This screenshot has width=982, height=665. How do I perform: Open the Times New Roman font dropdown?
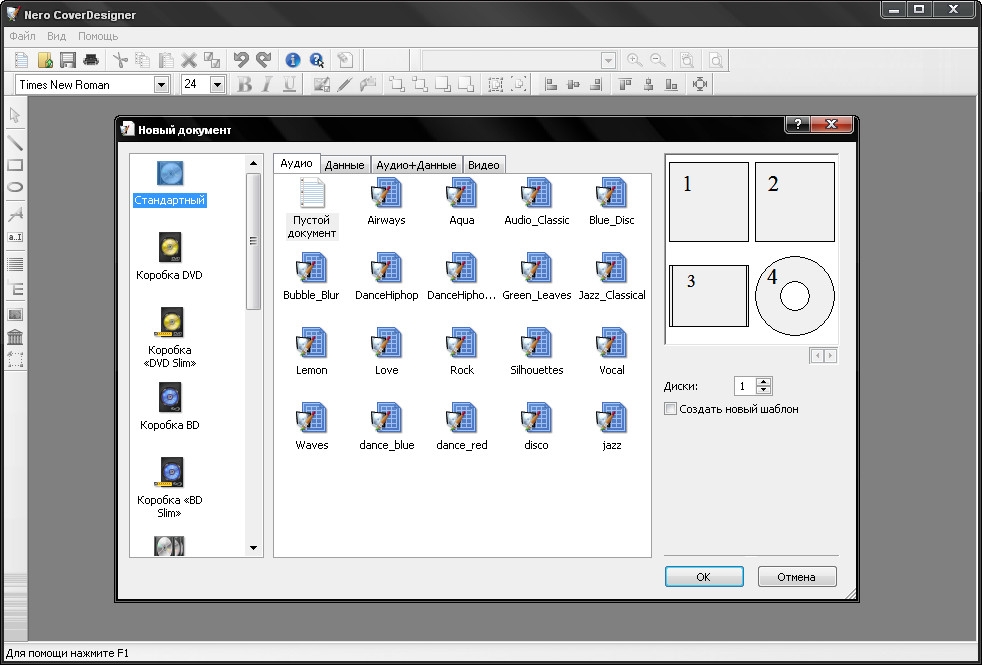[x=161, y=85]
